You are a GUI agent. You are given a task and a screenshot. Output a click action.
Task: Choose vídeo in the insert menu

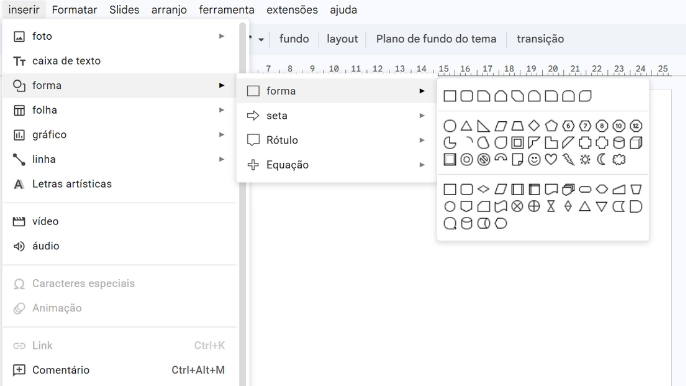tap(120, 221)
